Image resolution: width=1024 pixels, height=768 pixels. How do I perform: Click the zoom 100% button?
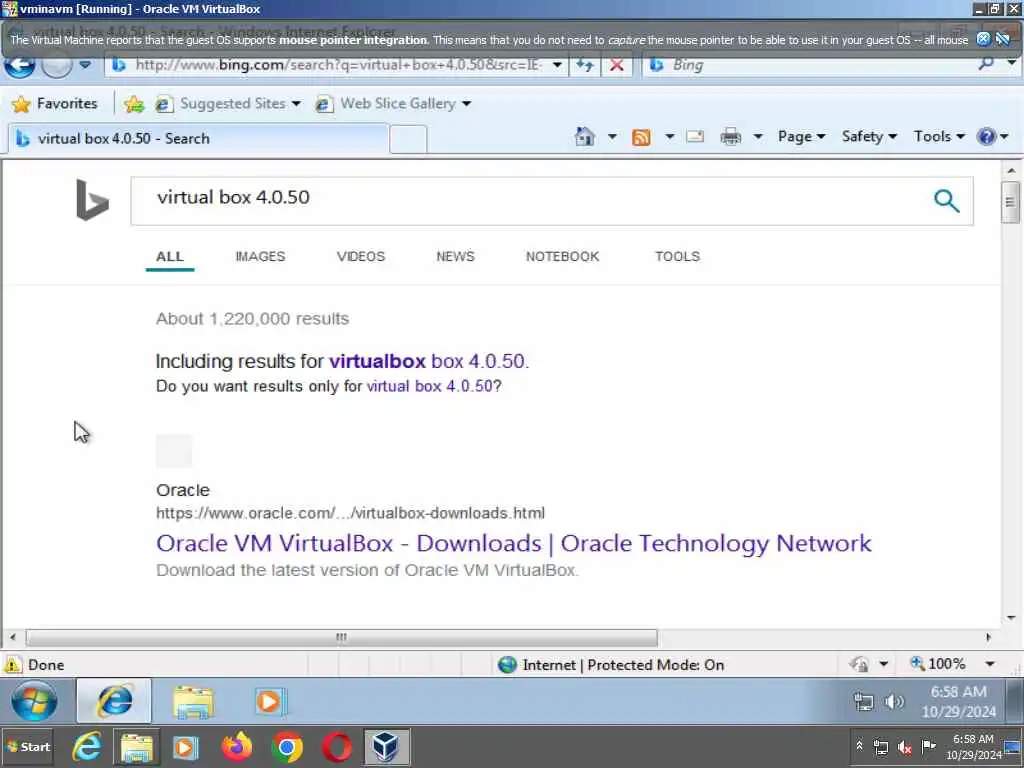tap(938, 664)
